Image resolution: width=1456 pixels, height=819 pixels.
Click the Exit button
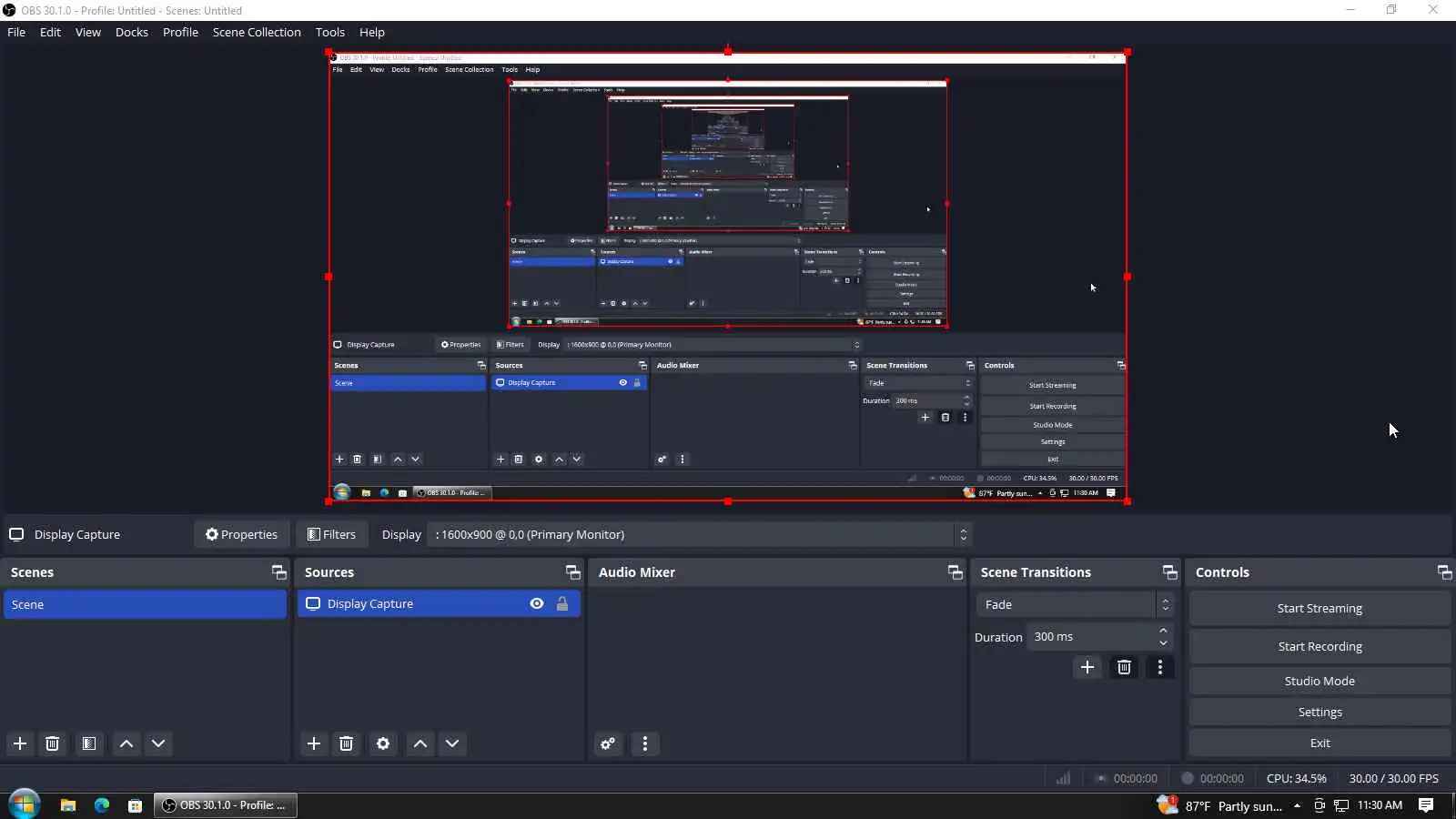[1319, 743]
